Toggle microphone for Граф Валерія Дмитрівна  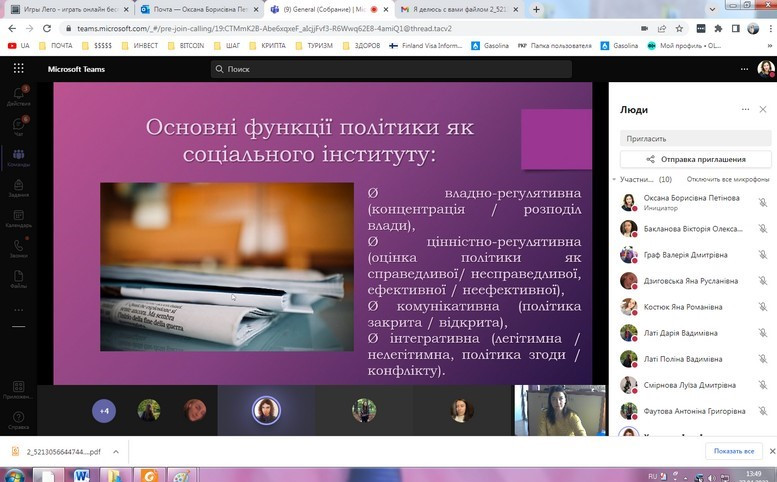pos(763,255)
